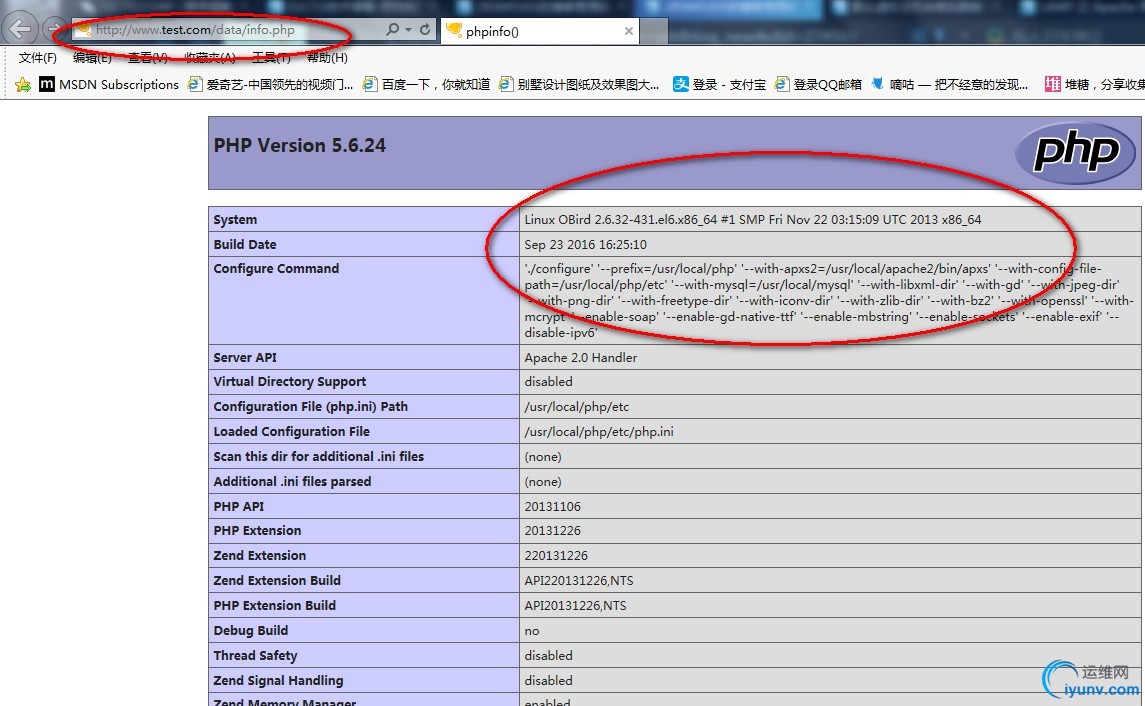Open the 嘀咕 — 把不经意的发现 bookmark
Screen dimensions: 1145x706
[959, 85]
